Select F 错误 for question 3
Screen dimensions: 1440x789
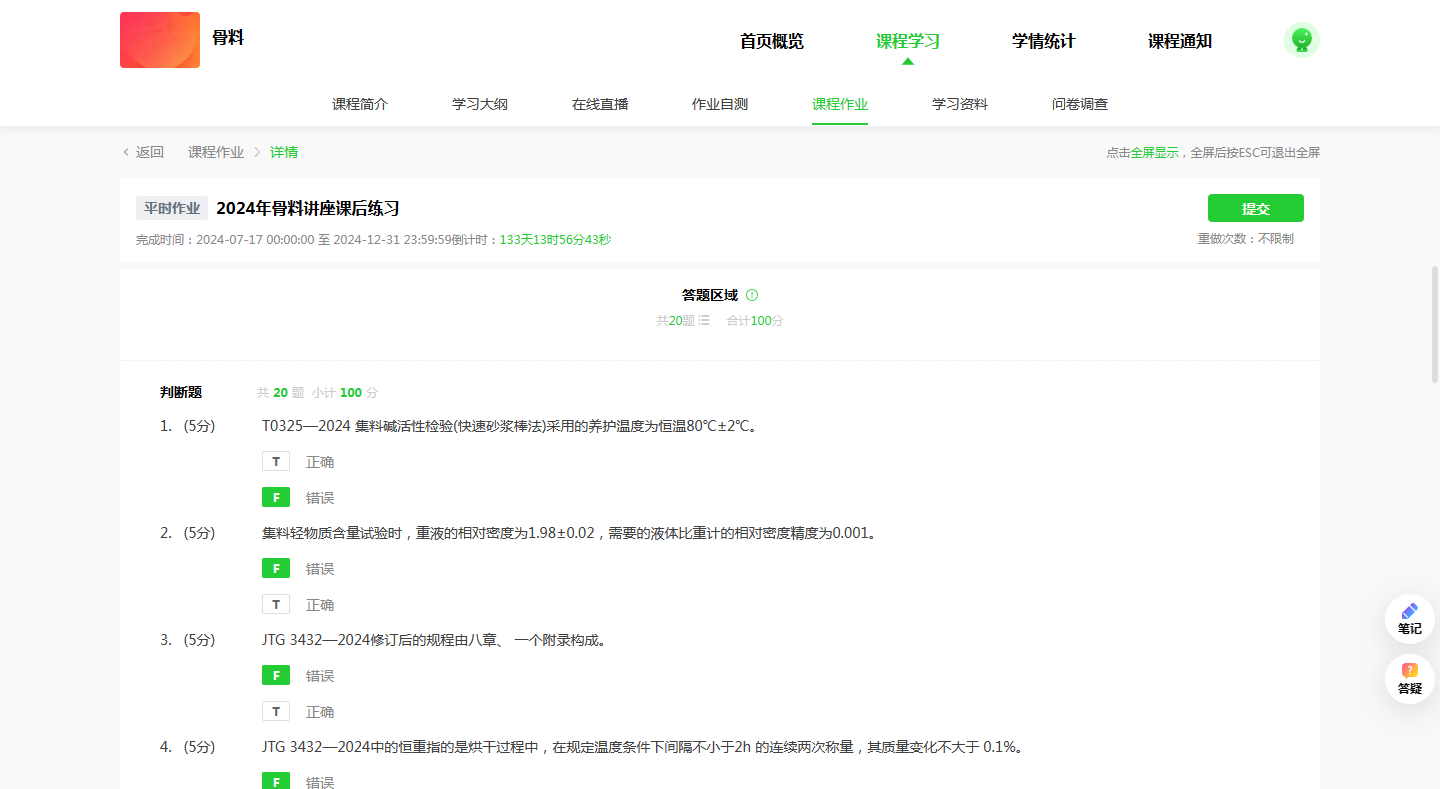point(276,676)
